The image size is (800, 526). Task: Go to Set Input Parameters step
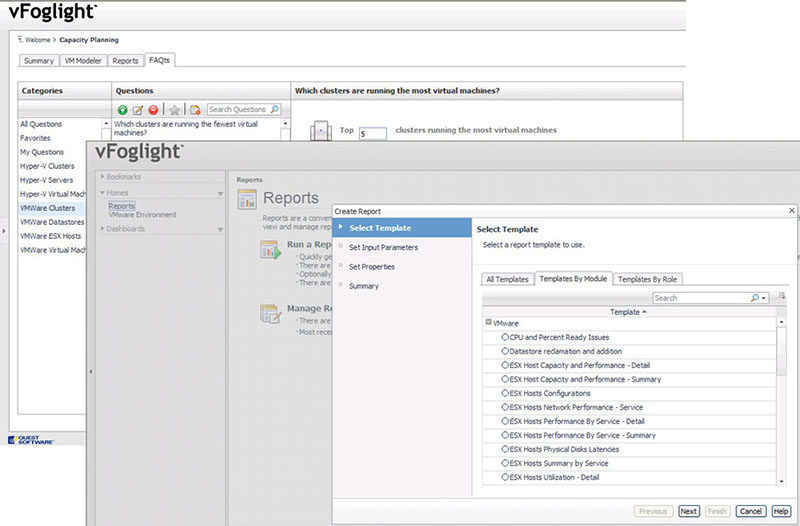pyautogui.click(x=383, y=247)
